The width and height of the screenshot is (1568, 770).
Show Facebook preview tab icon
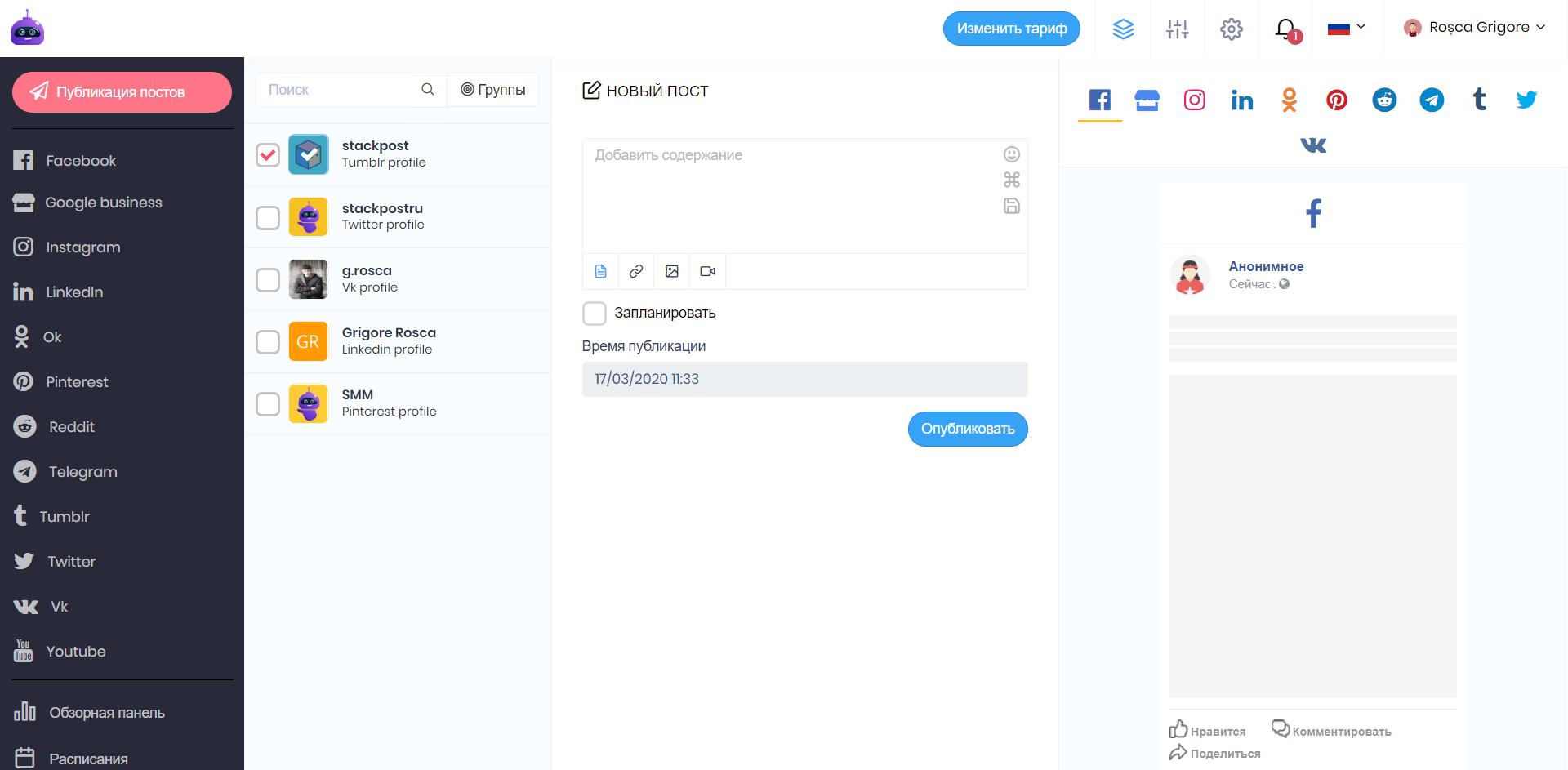click(1100, 100)
